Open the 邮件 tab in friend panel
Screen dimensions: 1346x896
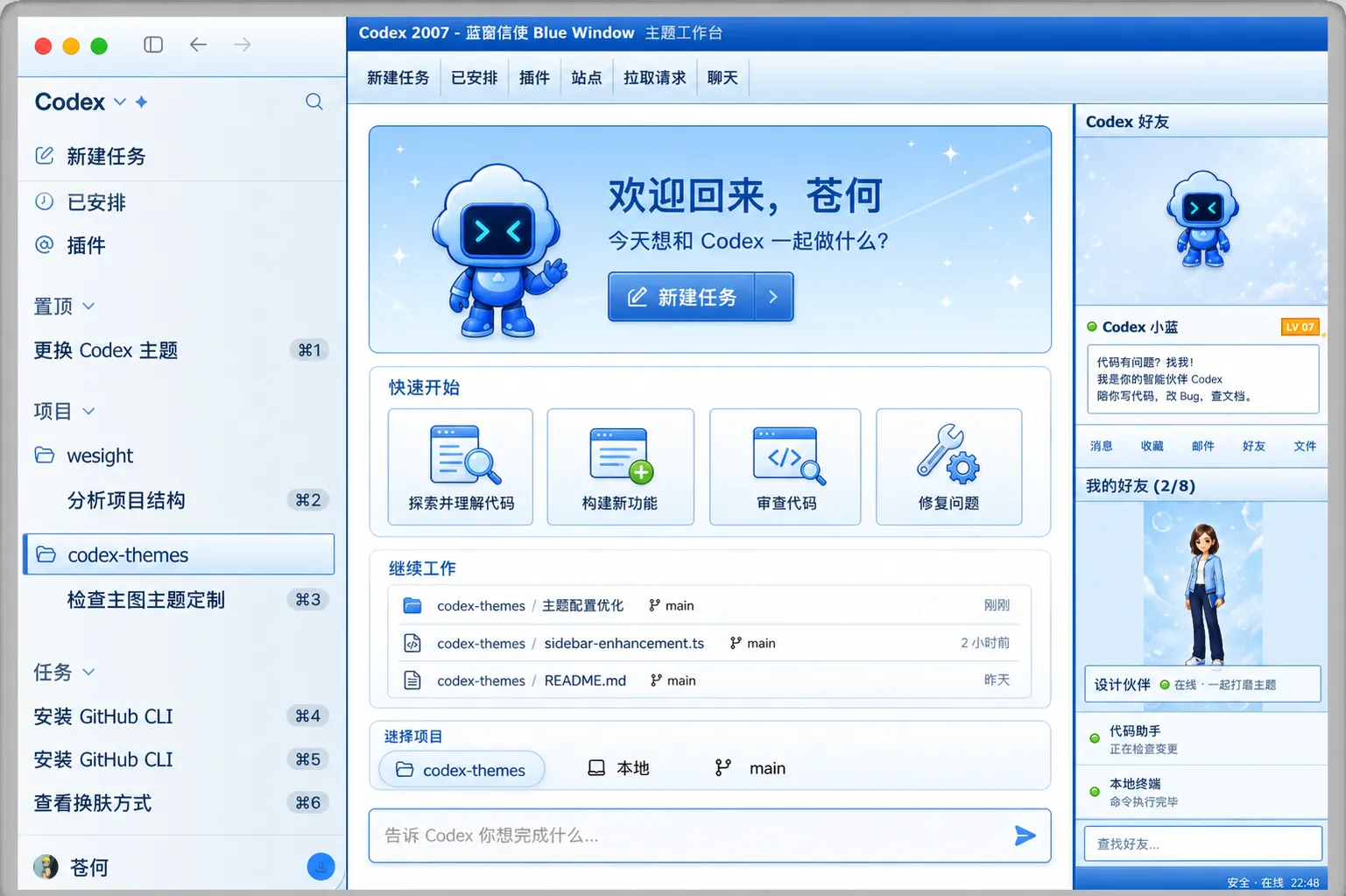pos(1203,446)
